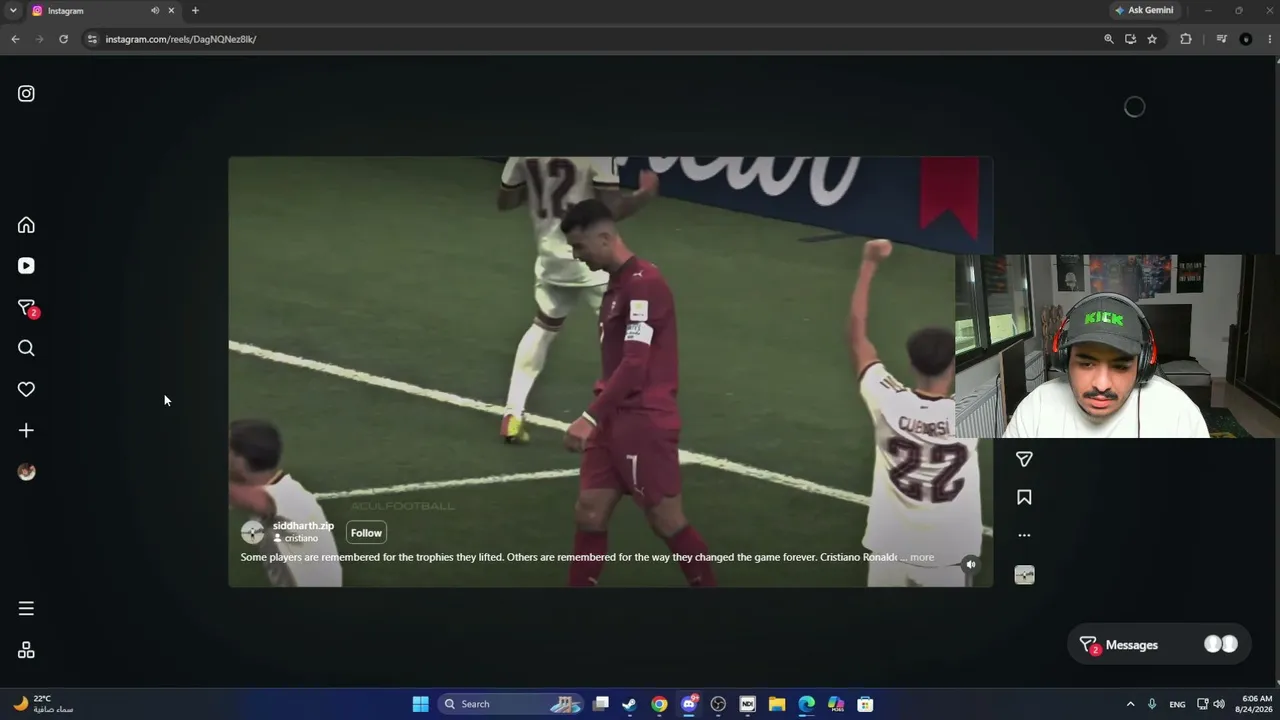Screen dimensions: 1280x720
Task: Open the More hamburger menu in sidebar
Action: click(x=26, y=608)
